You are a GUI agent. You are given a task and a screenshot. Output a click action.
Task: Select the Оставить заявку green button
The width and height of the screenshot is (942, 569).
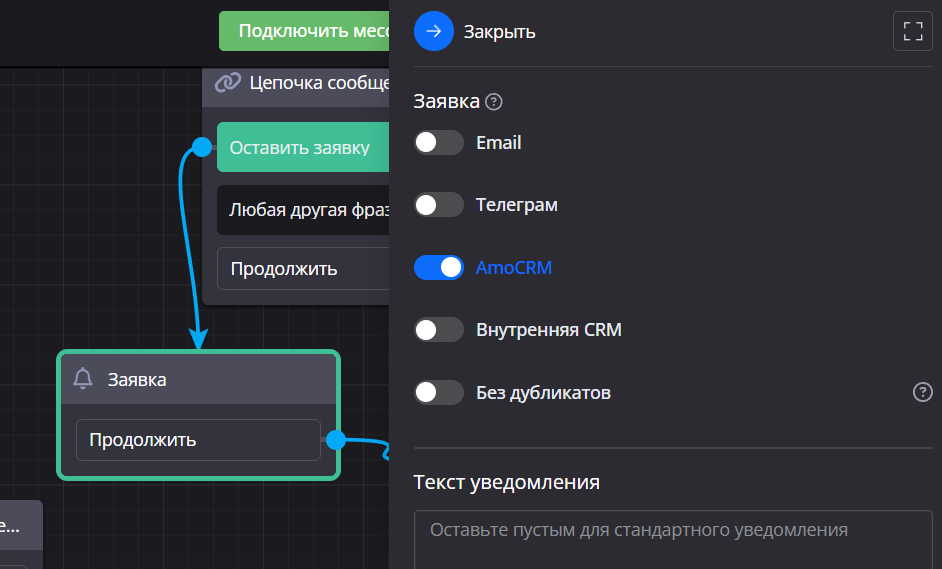[x=302, y=147]
